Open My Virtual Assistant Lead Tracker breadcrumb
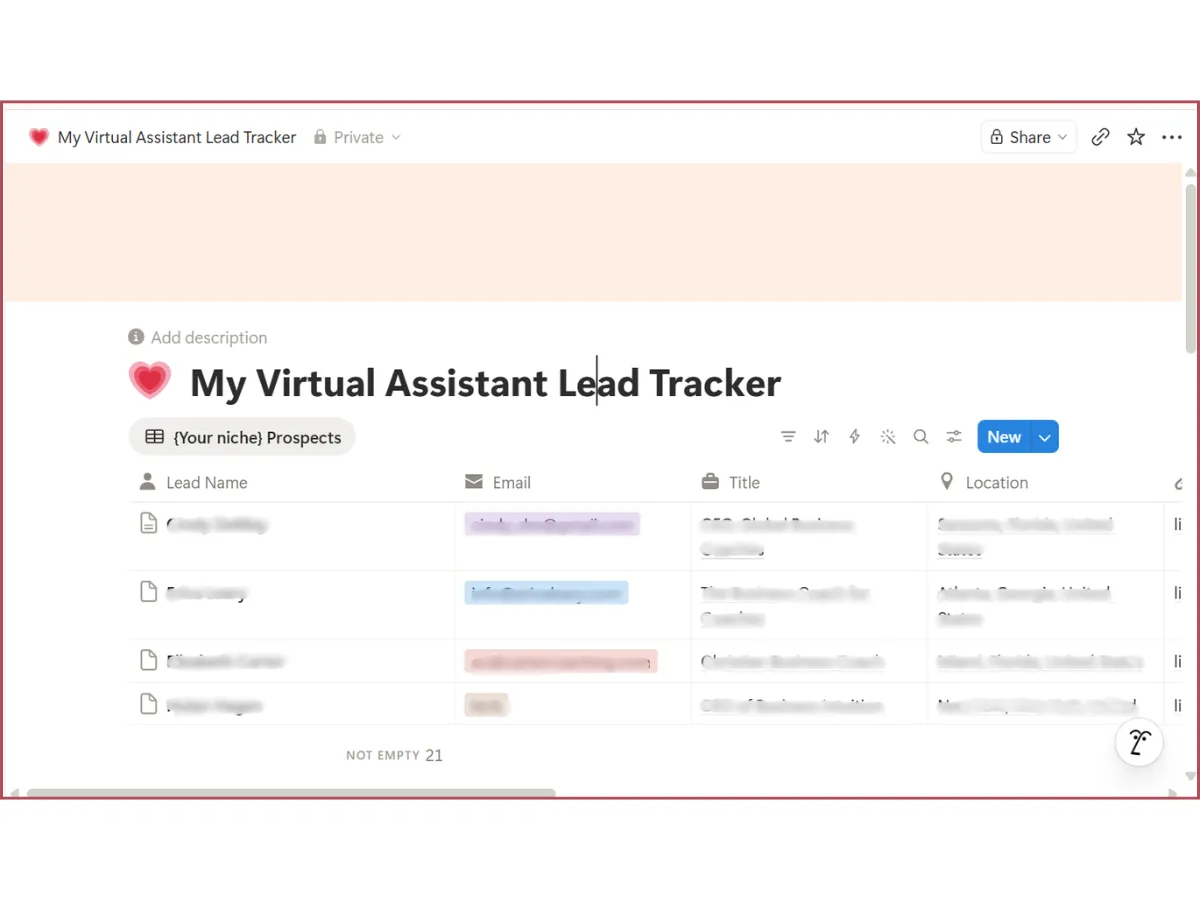Image resolution: width=1200 pixels, height=900 pixels. tap(177, 137)
